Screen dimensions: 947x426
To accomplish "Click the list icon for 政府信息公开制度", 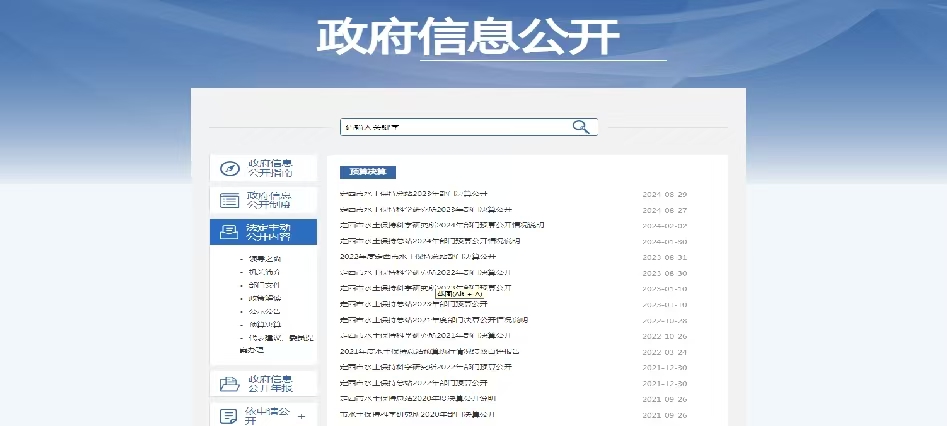I will coord(229,200).
